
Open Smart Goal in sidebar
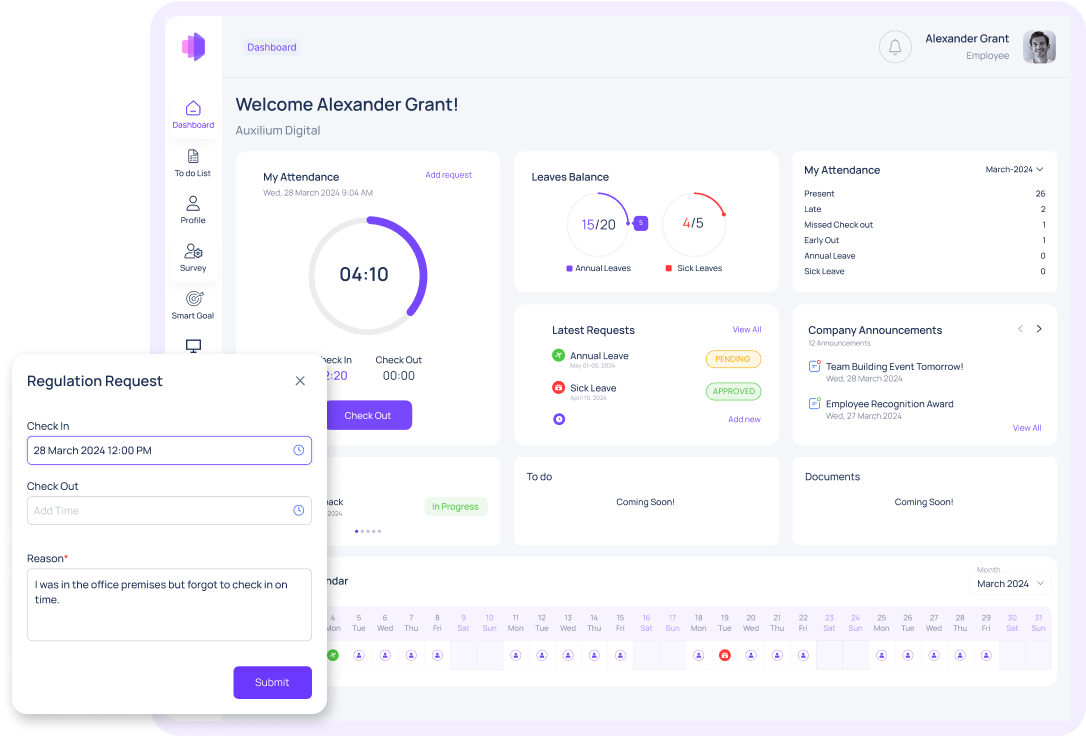[193, 305]
